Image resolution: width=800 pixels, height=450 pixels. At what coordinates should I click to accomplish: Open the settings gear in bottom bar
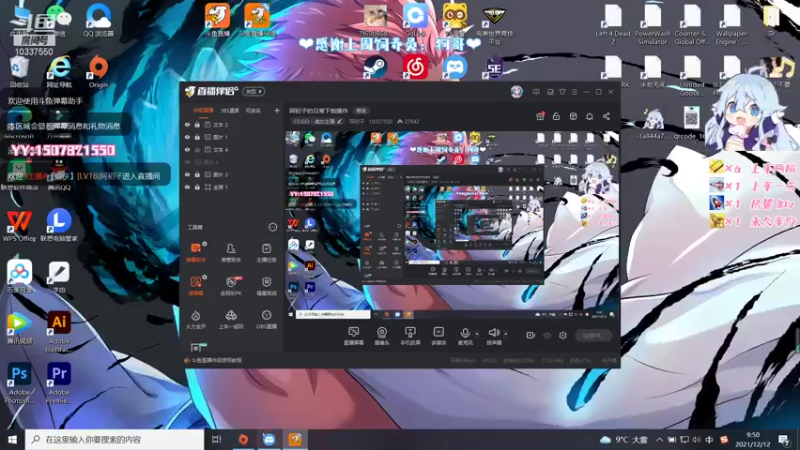coord(563,335)
